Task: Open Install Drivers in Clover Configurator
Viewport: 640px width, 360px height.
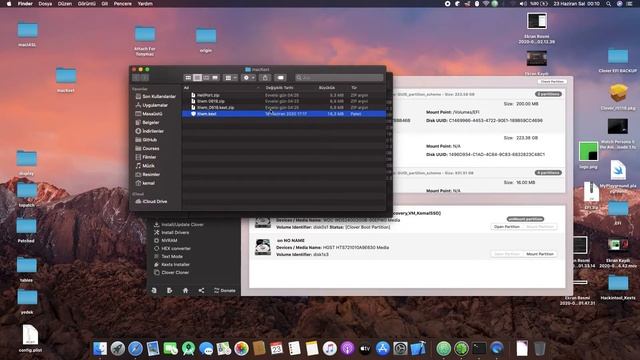Action: [x=171, y=232]
